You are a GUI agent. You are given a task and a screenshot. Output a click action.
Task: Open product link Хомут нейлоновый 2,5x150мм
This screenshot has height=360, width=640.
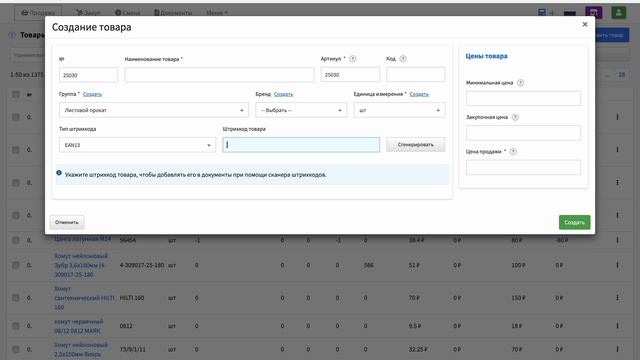(81, 349)
